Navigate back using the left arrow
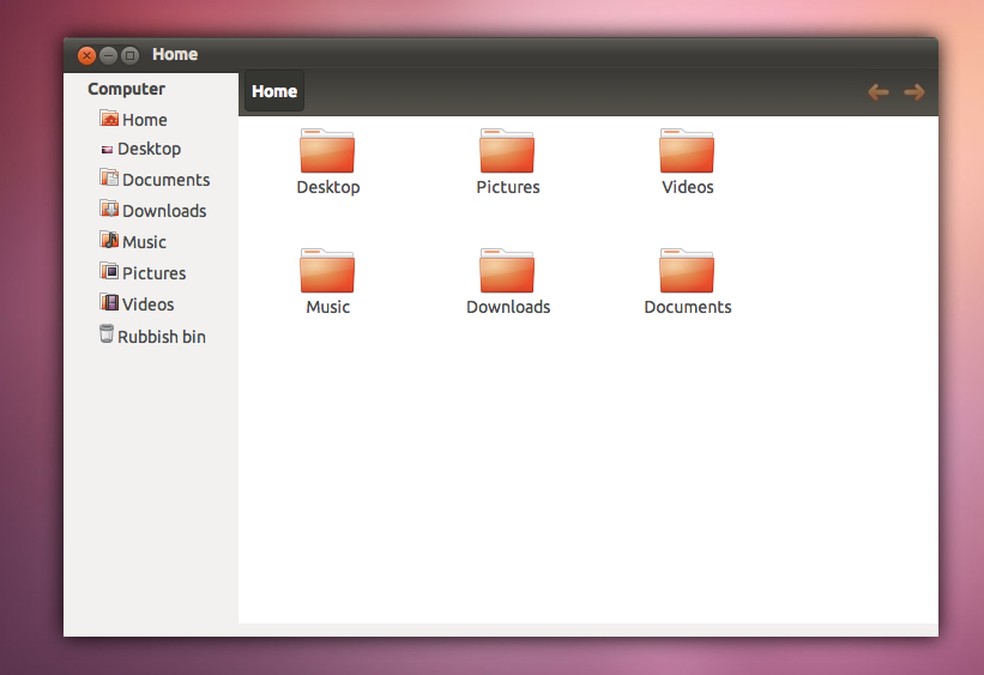This screenshot has height=675, width=984. click(x=877, y=92)
